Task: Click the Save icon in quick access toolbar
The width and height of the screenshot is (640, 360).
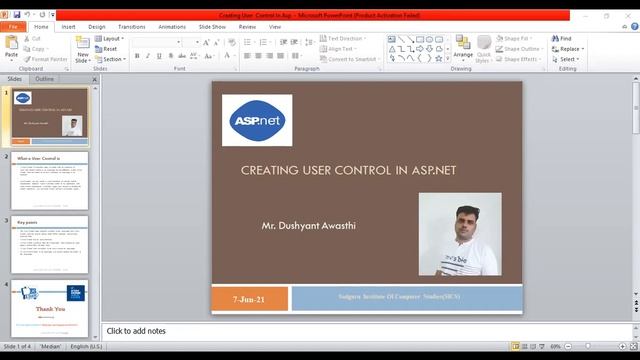Action: click(x=17, y=15)
